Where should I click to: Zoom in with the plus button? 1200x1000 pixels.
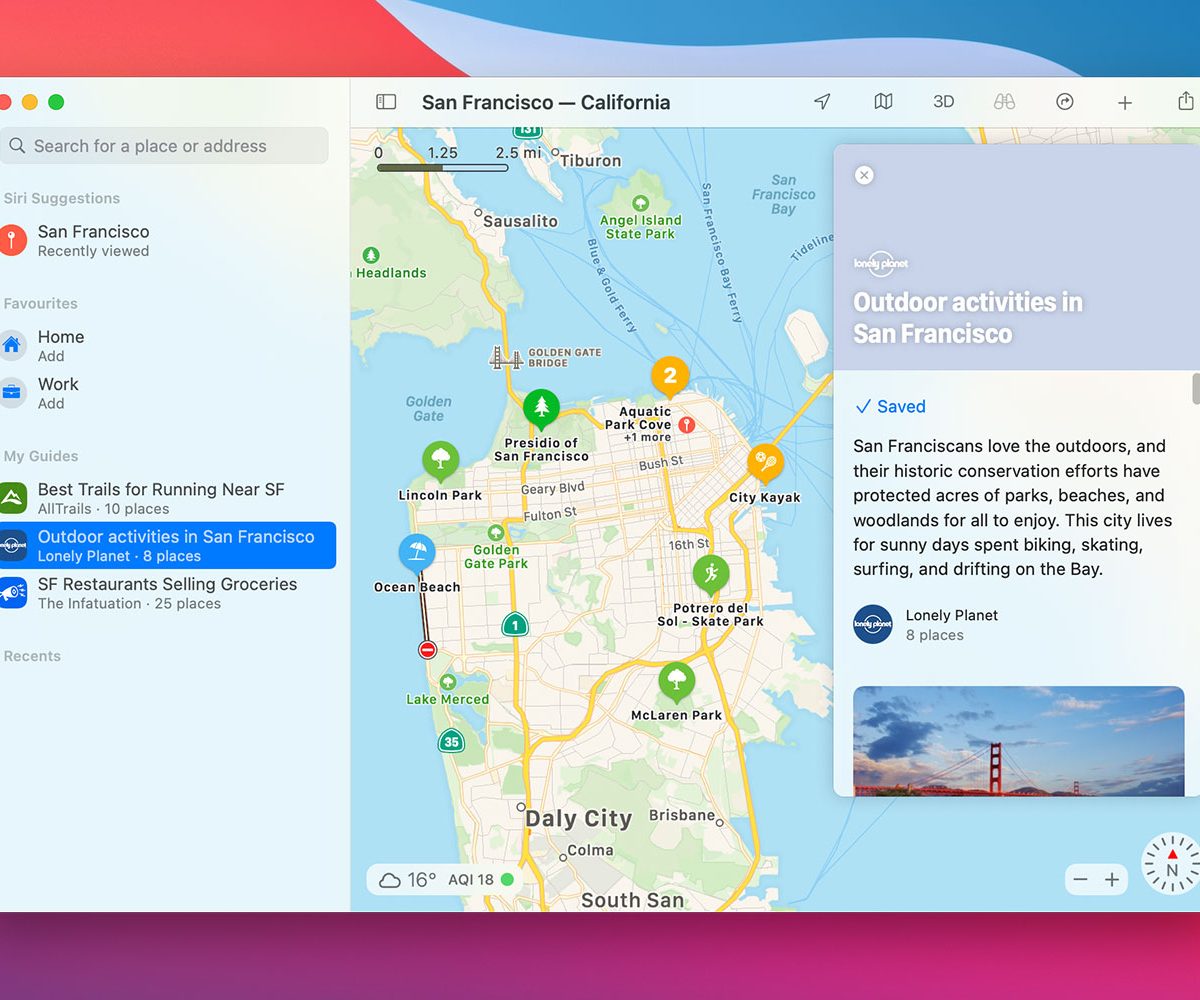click(x=1112, y=880)
